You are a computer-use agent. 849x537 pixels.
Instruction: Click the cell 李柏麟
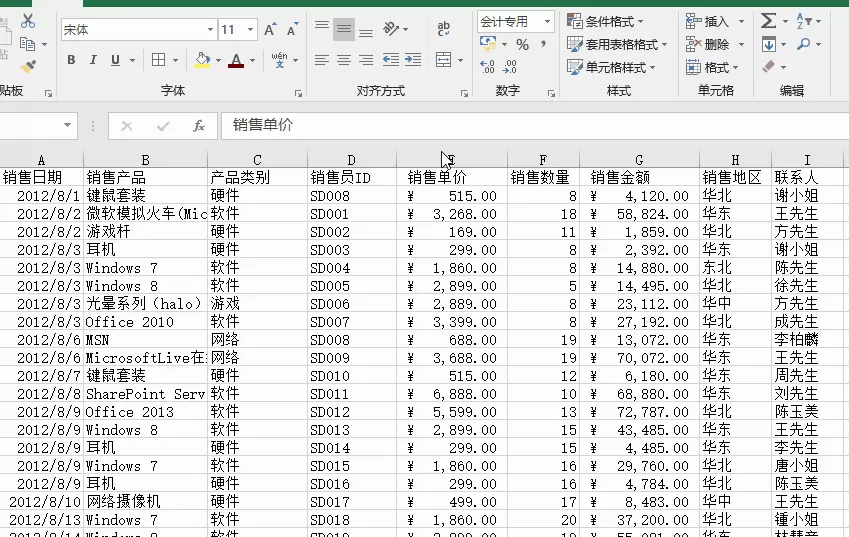coord(807,340)
